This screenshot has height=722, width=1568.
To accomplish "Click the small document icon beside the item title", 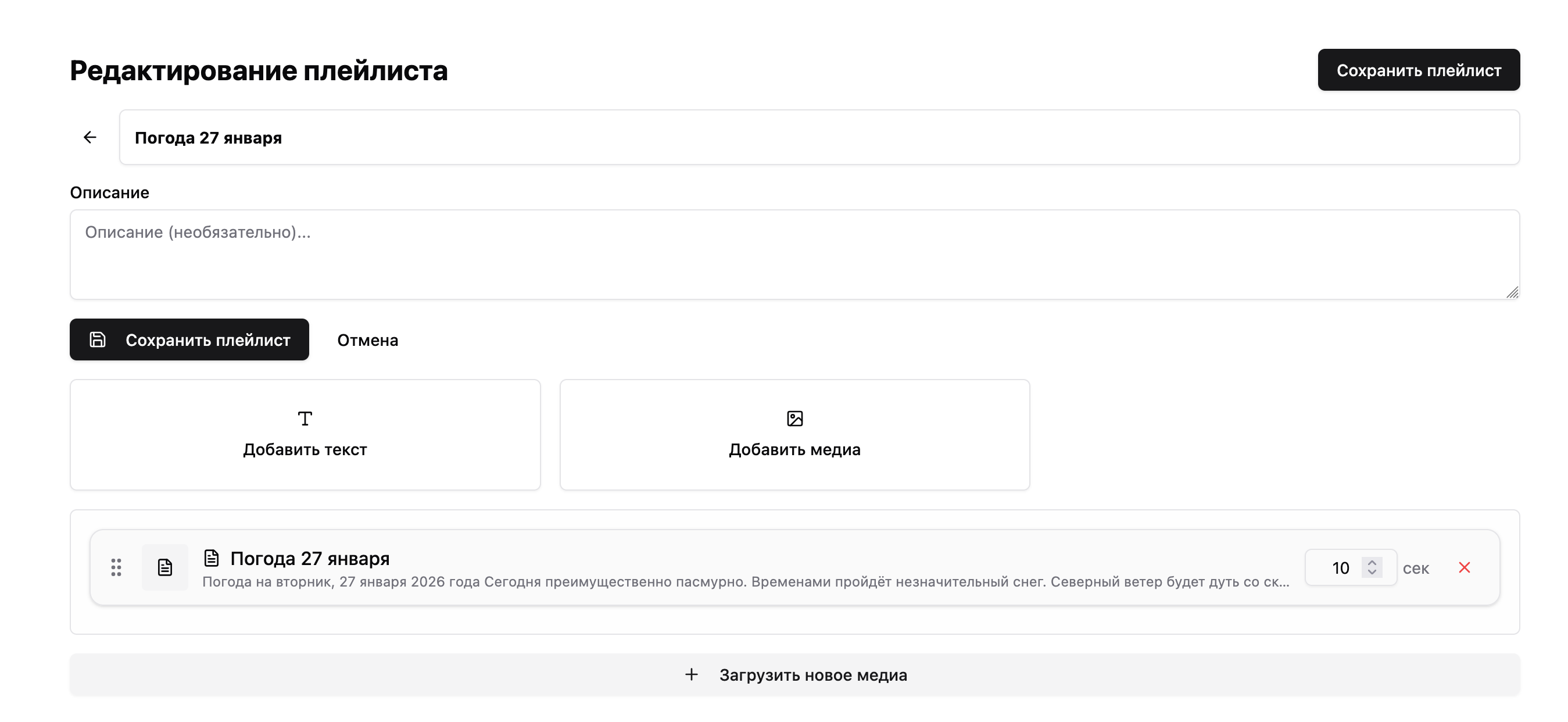I will pyautogui.click(x=211, y=557).
